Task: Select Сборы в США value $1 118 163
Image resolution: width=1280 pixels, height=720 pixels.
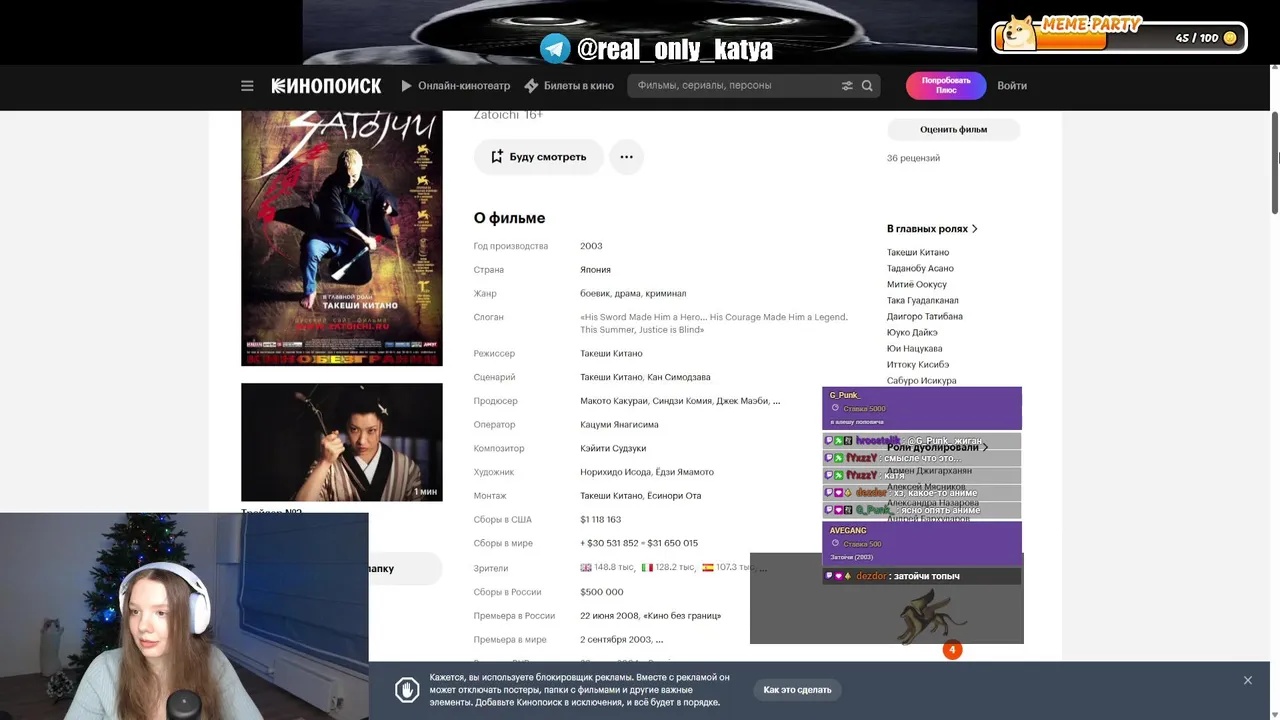Action: [600, 520]
